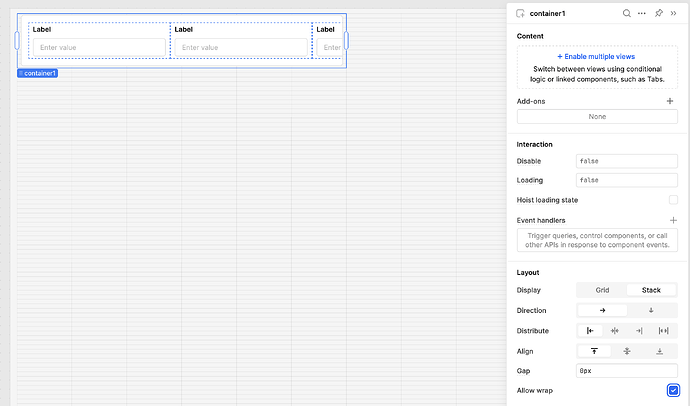Set direction to vertical arrow
690x406 pixels.
651,310
